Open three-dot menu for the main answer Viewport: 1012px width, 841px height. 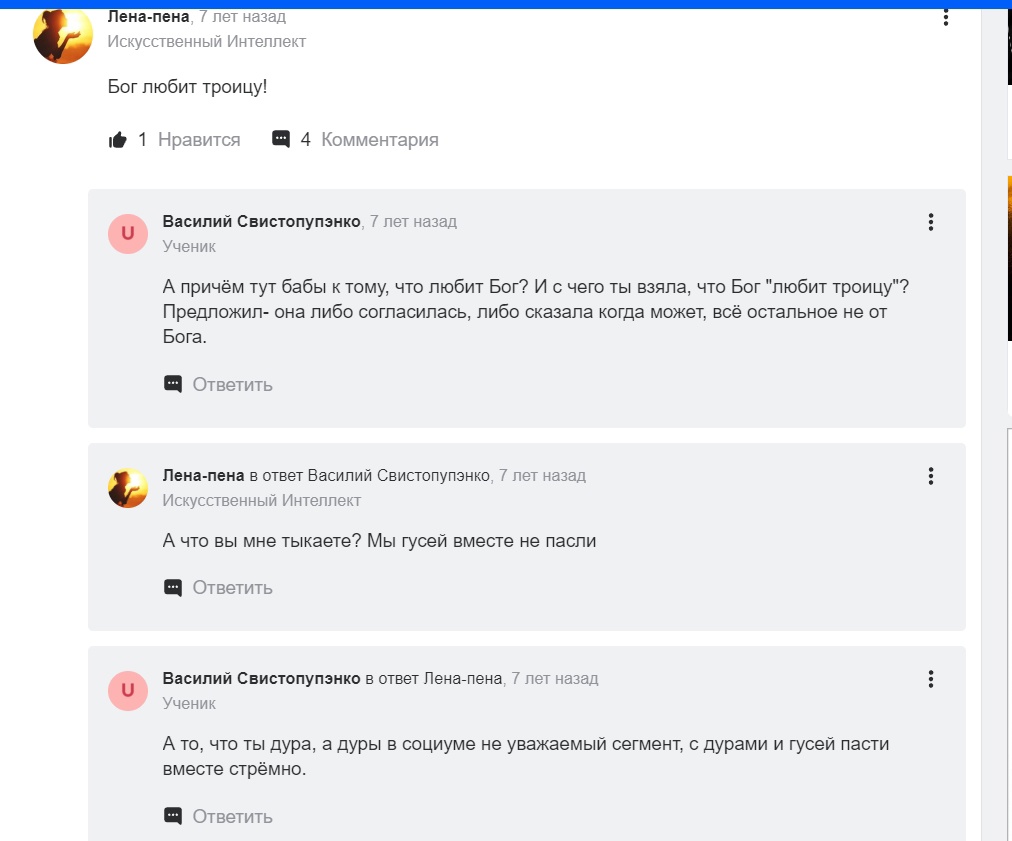click(945, 17)
